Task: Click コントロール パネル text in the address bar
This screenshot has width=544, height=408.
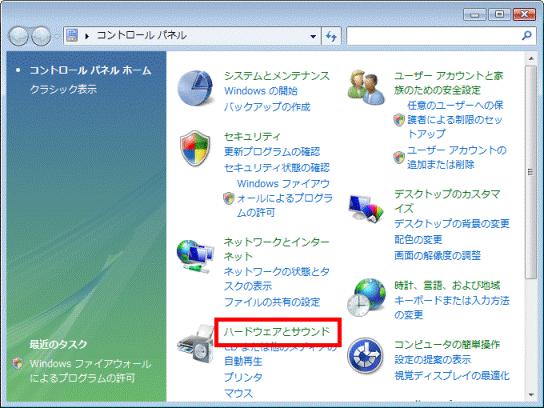Action: pyautogui.click(x=142, y=35)
